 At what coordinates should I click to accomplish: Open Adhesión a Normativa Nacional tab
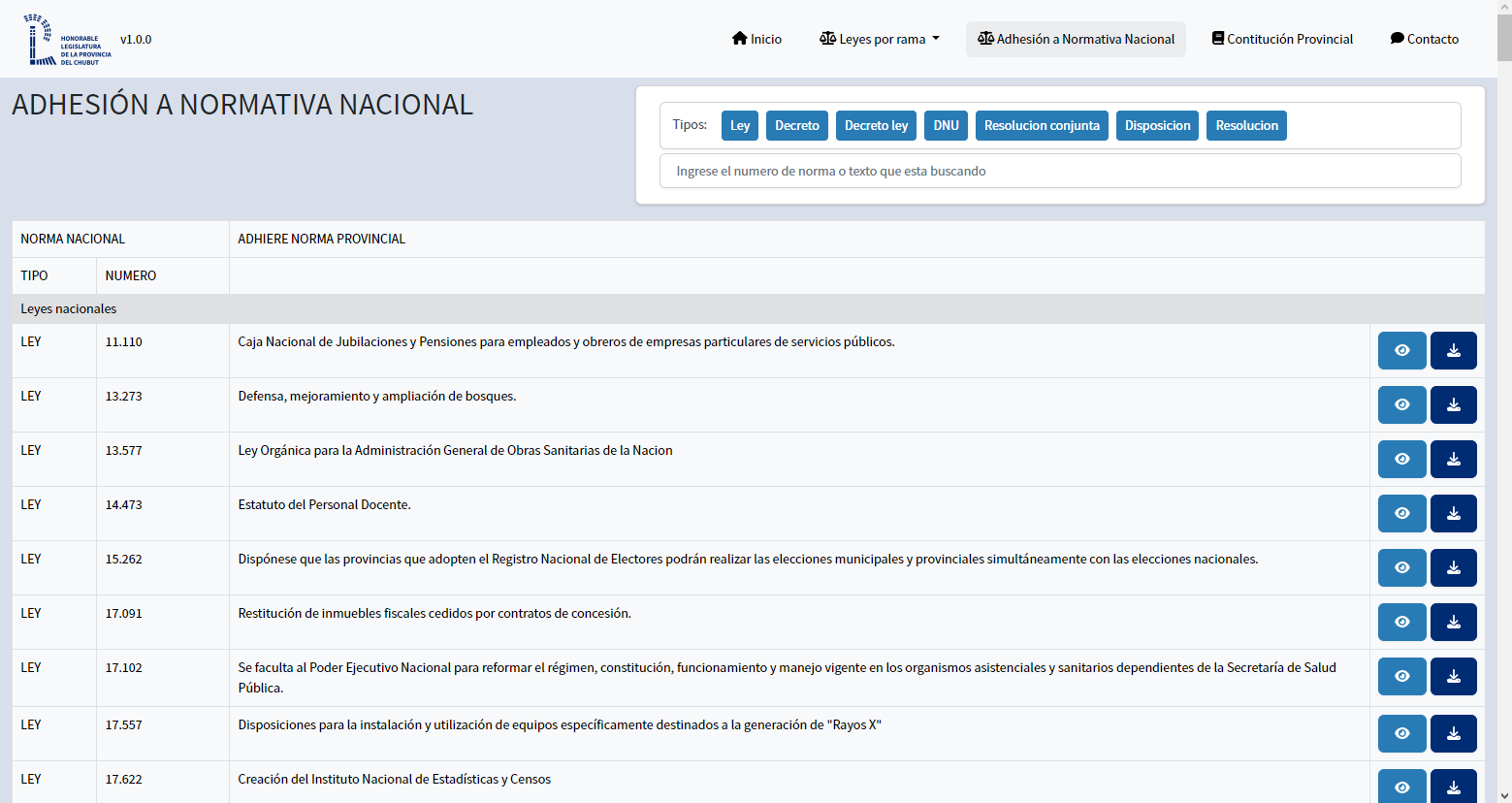[1076, 40]
